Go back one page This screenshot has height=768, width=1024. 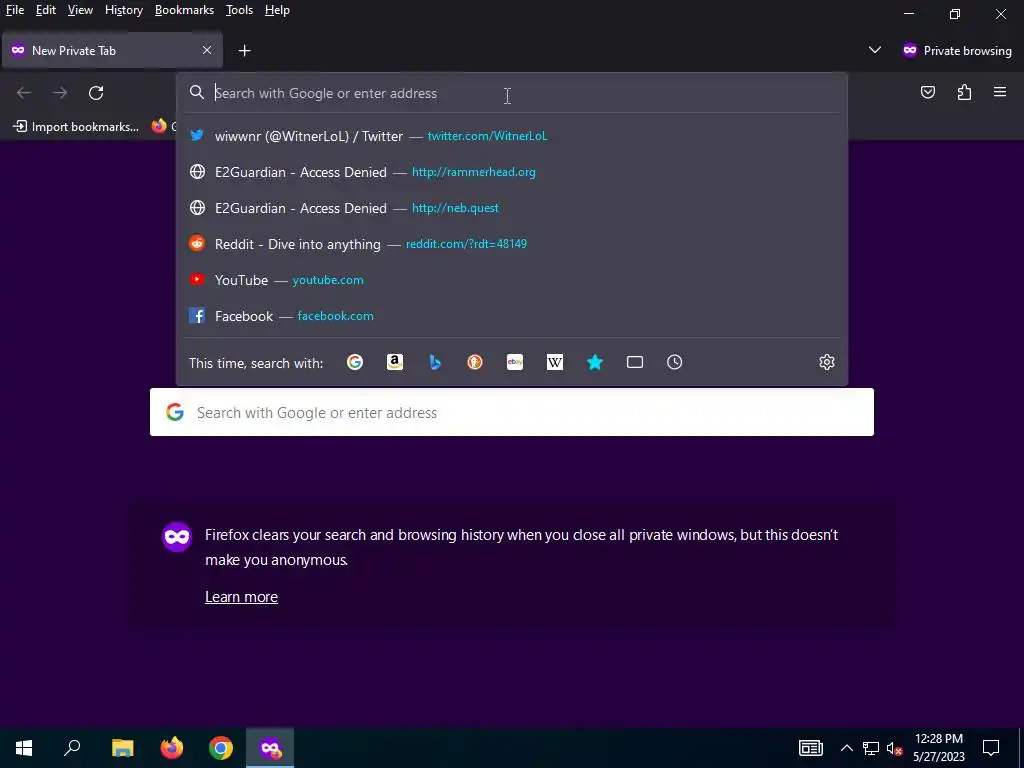pos(24,93)
